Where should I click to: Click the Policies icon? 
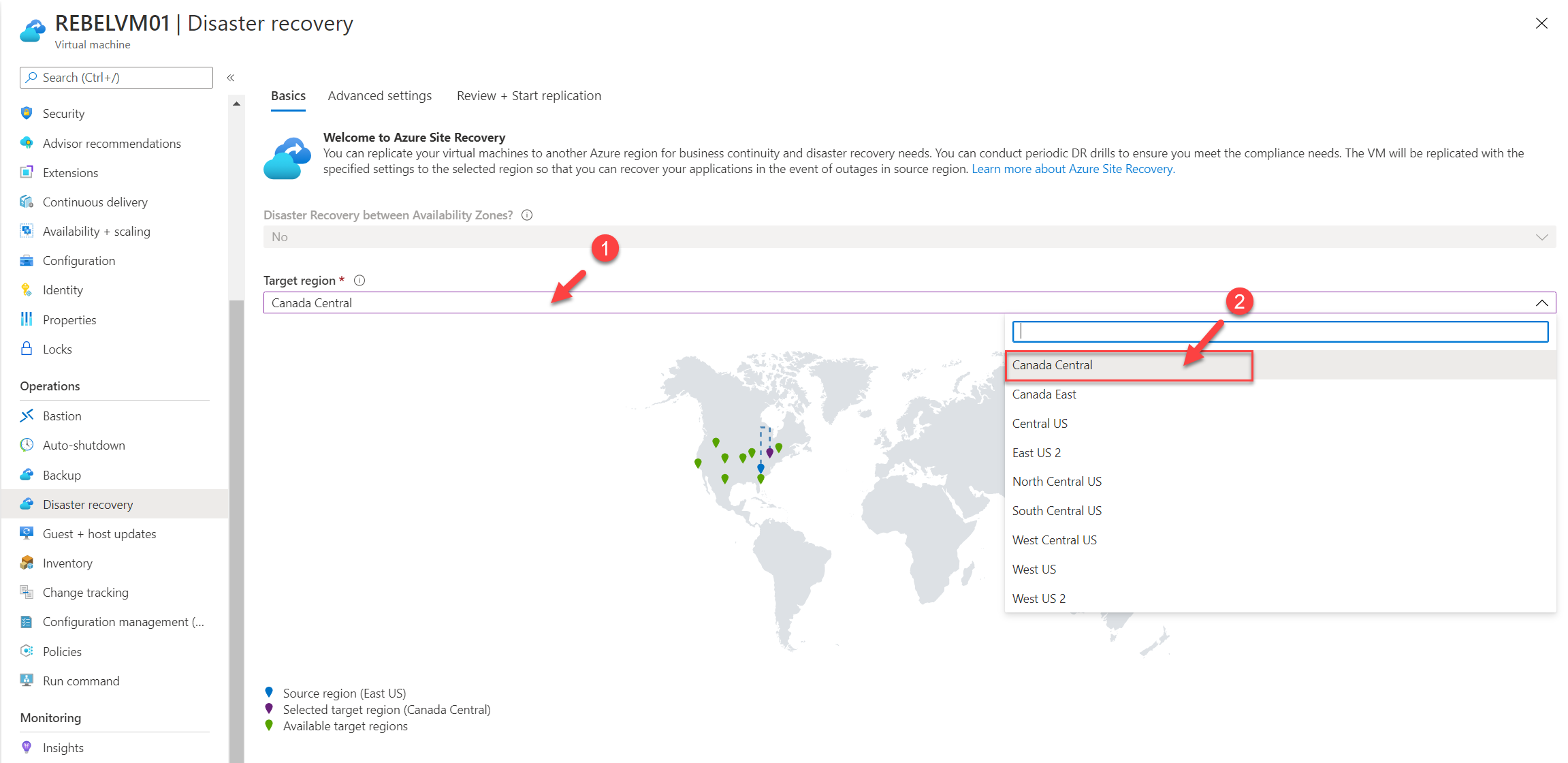click(27, 651)
